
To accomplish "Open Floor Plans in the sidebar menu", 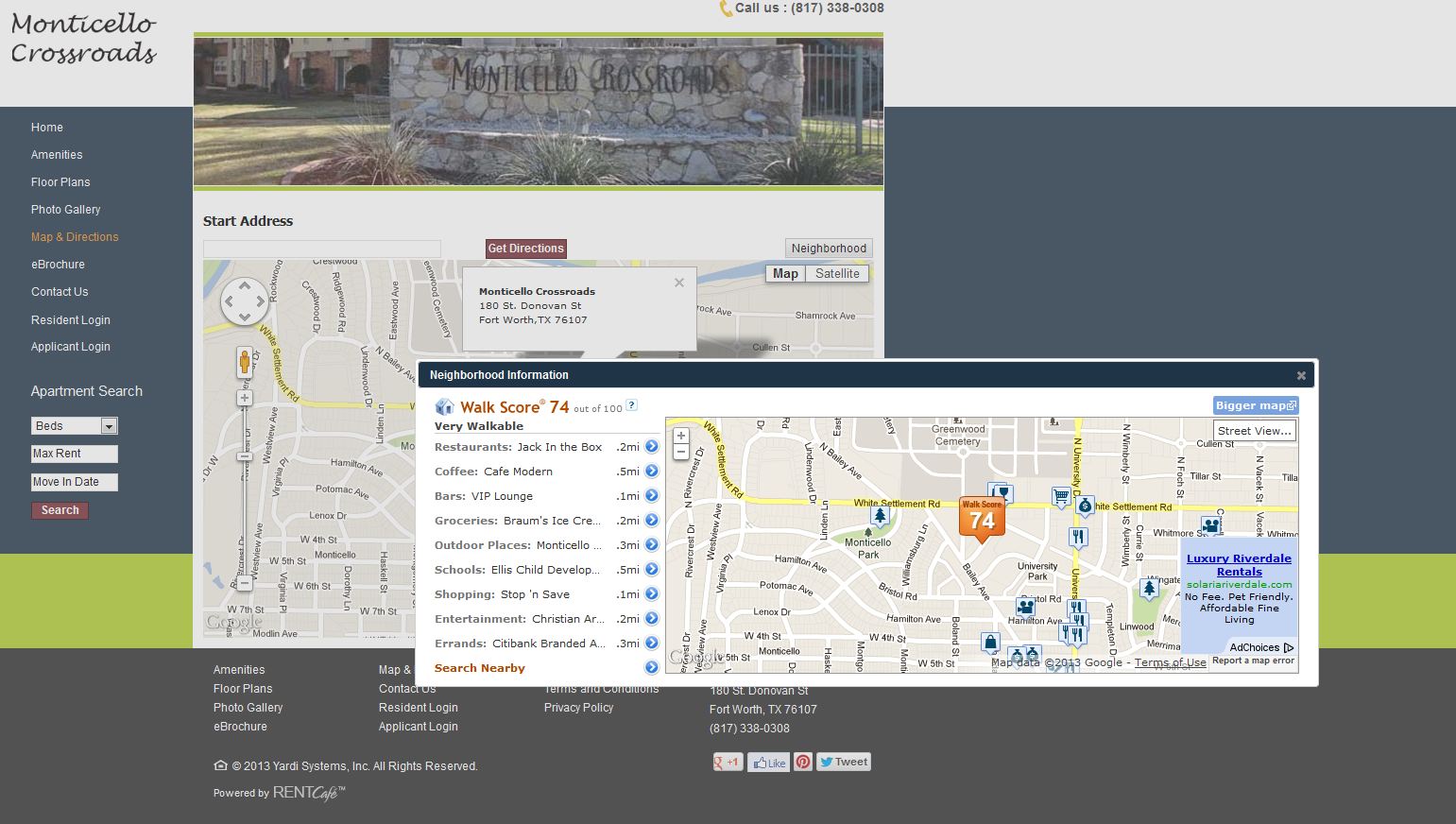I will pyautogui.click(x=60, y=182).
